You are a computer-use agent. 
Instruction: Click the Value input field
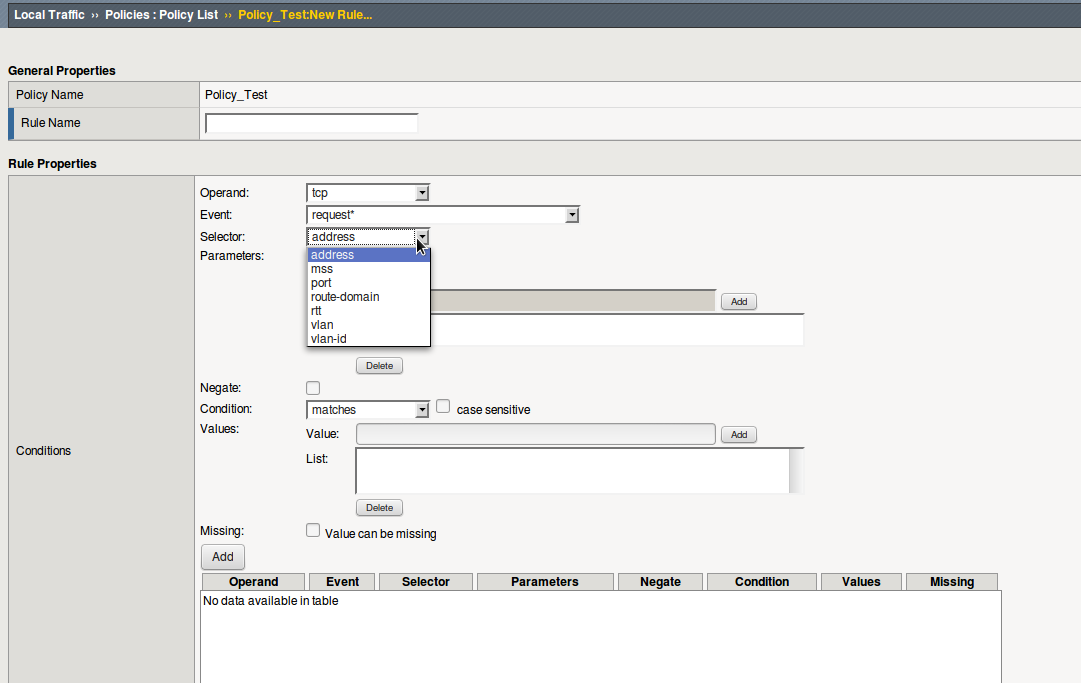pos(535,434)
